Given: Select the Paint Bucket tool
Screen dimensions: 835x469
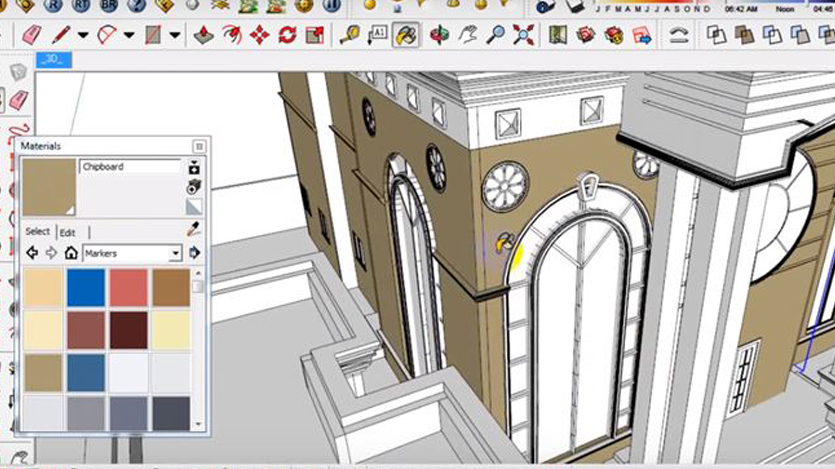Looking at the screenshot, I should (406, 35).
